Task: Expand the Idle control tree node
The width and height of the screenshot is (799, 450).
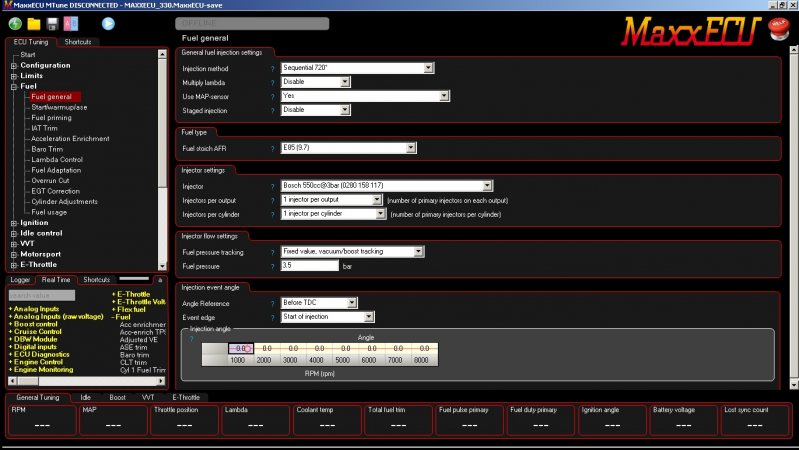Action: pyautogui.click(x=14, y=233)
